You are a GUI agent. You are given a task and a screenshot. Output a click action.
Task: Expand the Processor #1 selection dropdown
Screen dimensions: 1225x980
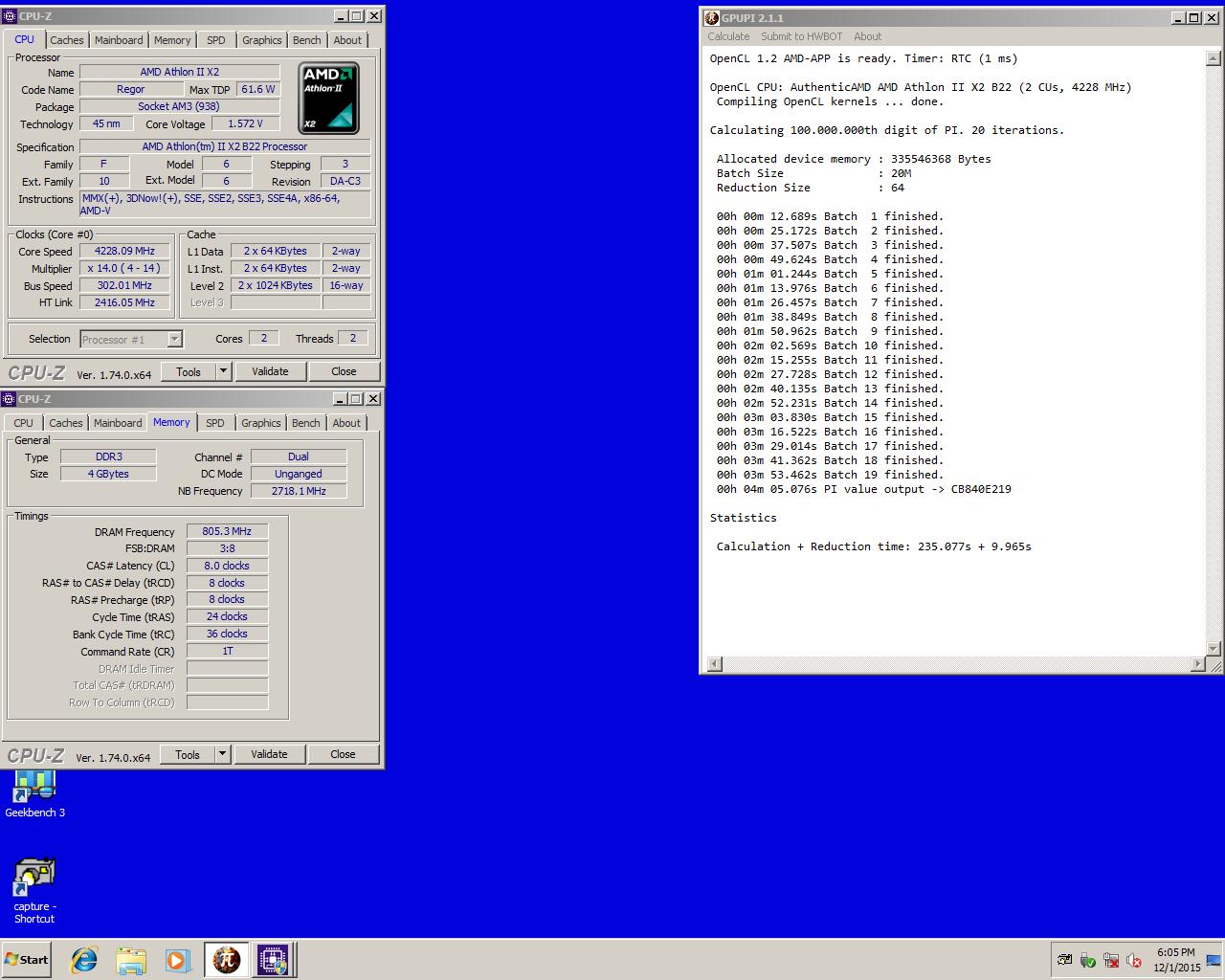pyautogui.click(x=174, y=339)
